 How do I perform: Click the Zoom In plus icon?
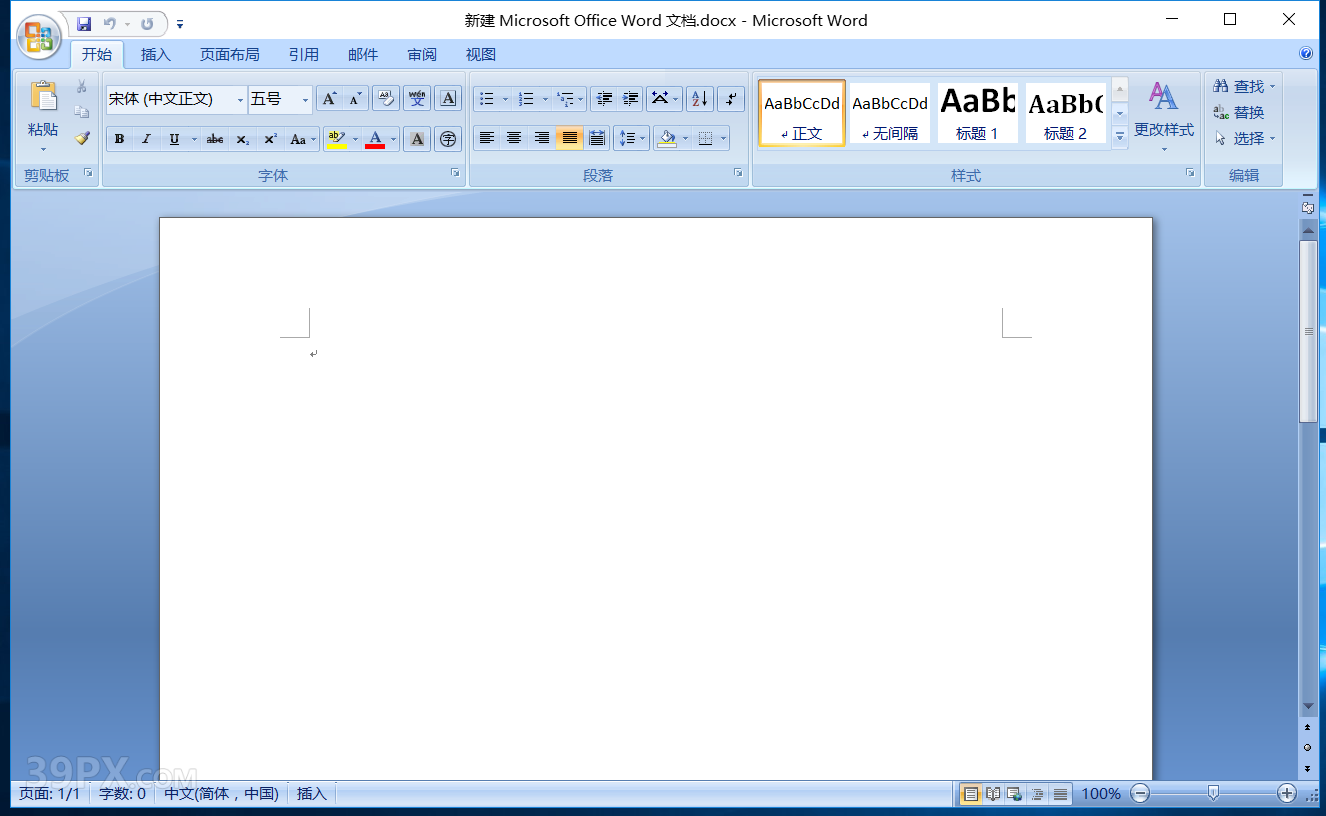point(1287,794)
